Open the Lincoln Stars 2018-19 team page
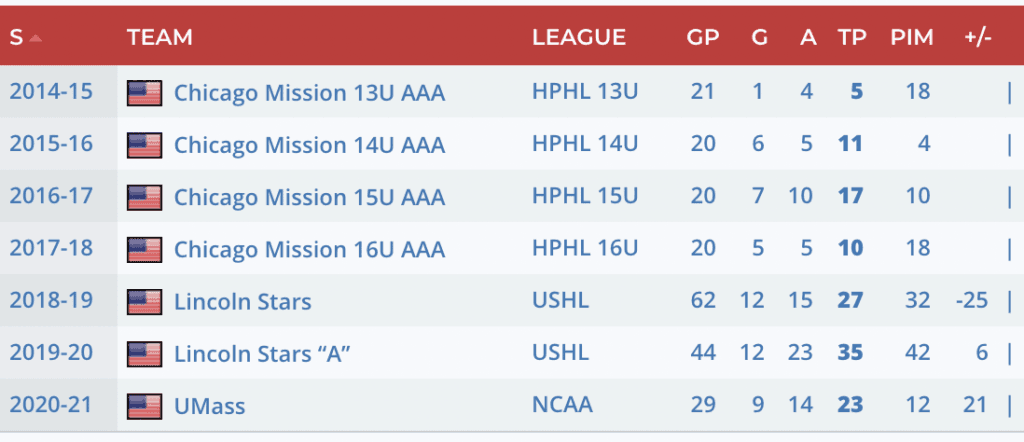Image resolution: width=1024 pixels, height=442 pixels. (242, 301)
